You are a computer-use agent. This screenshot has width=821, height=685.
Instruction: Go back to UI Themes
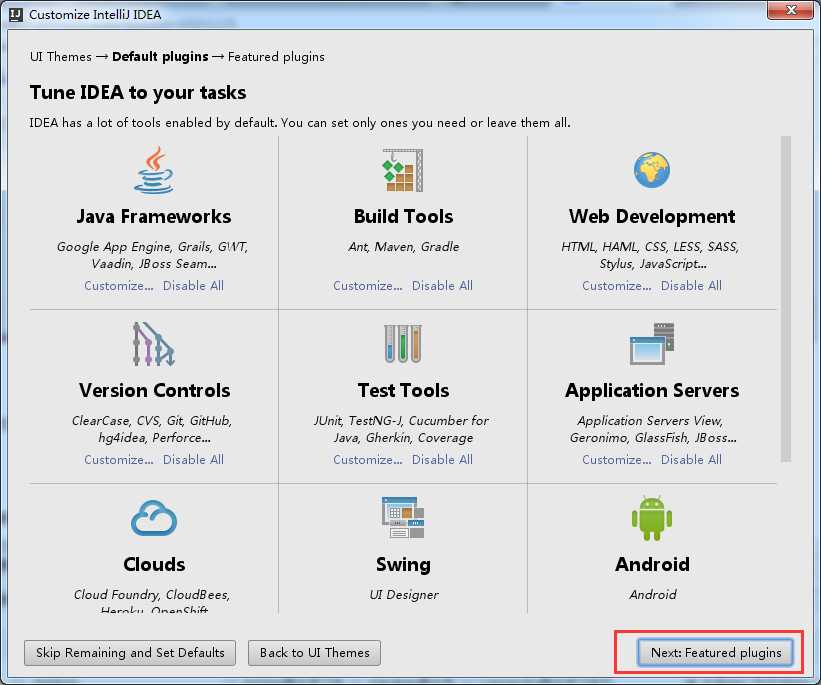click(x=314, y=653)
